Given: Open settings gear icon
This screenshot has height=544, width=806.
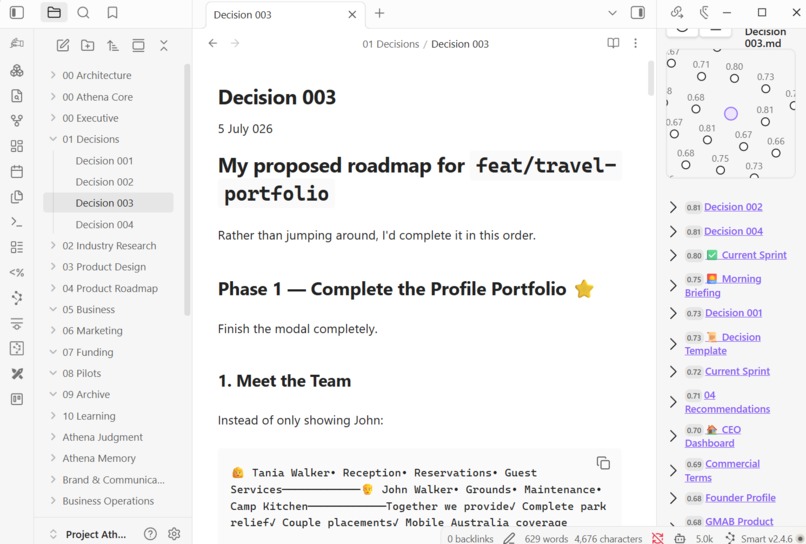Looking at the screenshot, I should pos(174,534).
